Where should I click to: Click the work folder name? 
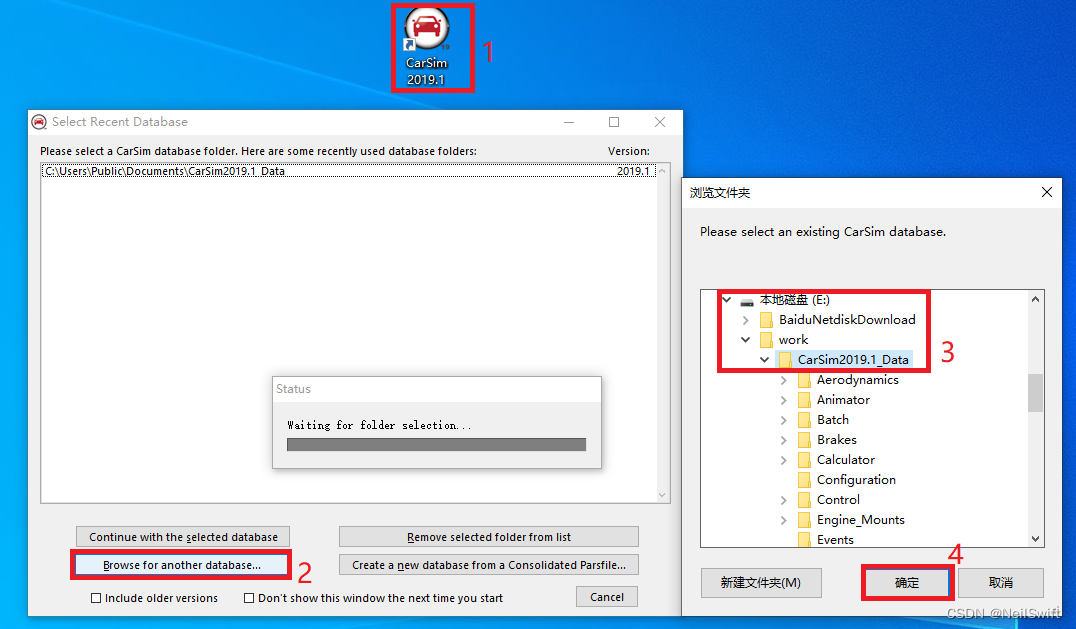793,340
